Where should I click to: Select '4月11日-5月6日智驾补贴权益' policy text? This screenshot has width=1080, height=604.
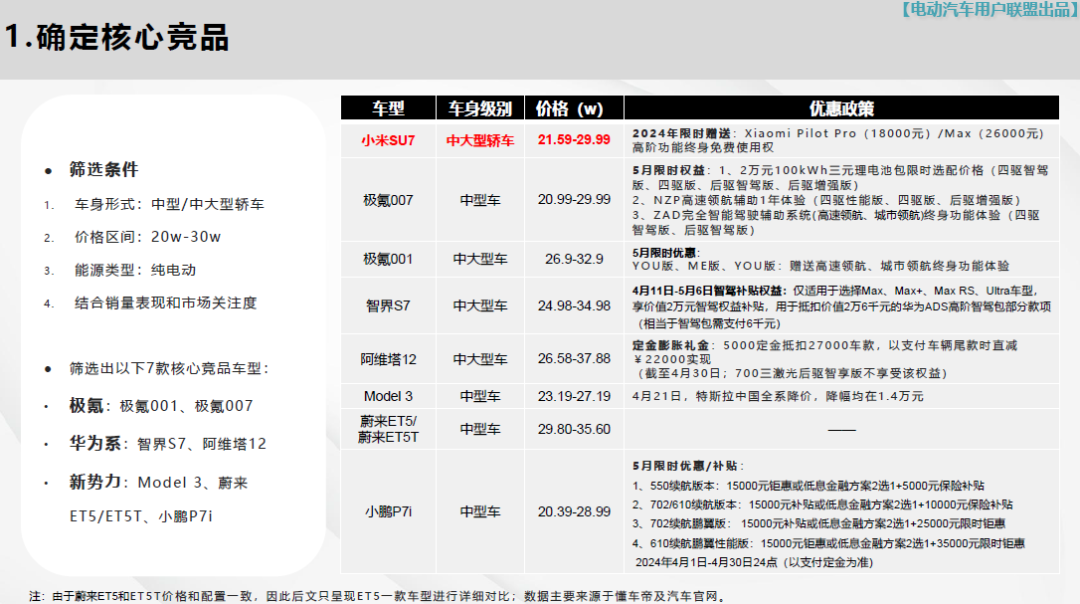(841, 306)
